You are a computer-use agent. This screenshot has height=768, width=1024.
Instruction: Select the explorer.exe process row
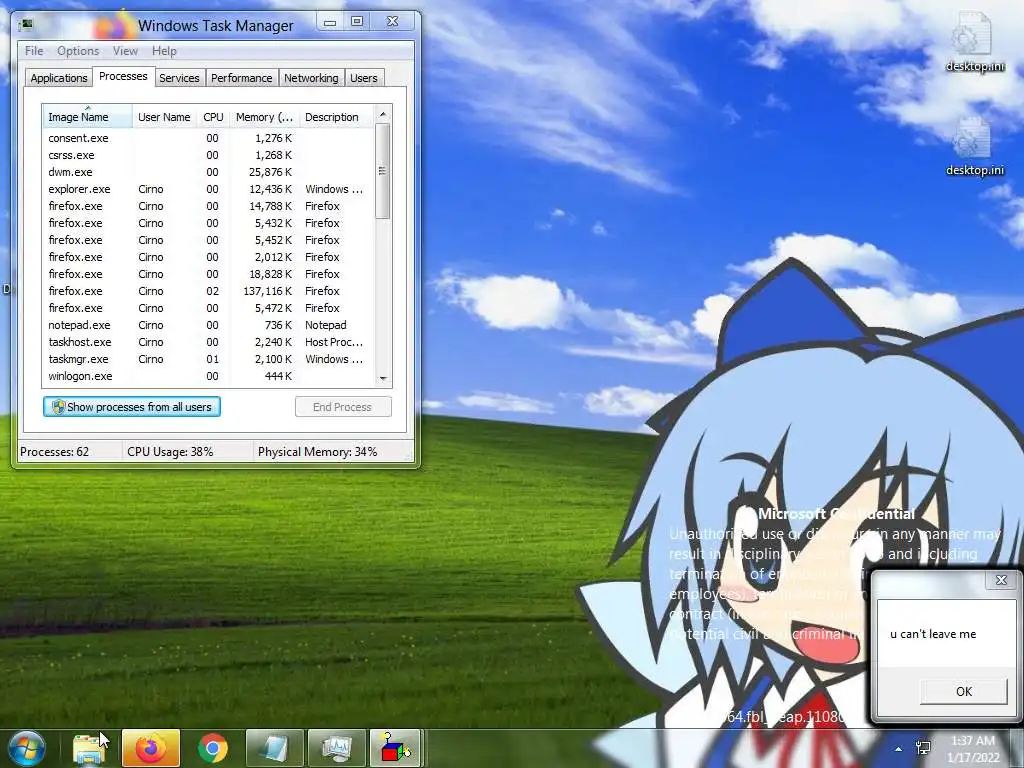pyautogui.click(x=208, y=189)
